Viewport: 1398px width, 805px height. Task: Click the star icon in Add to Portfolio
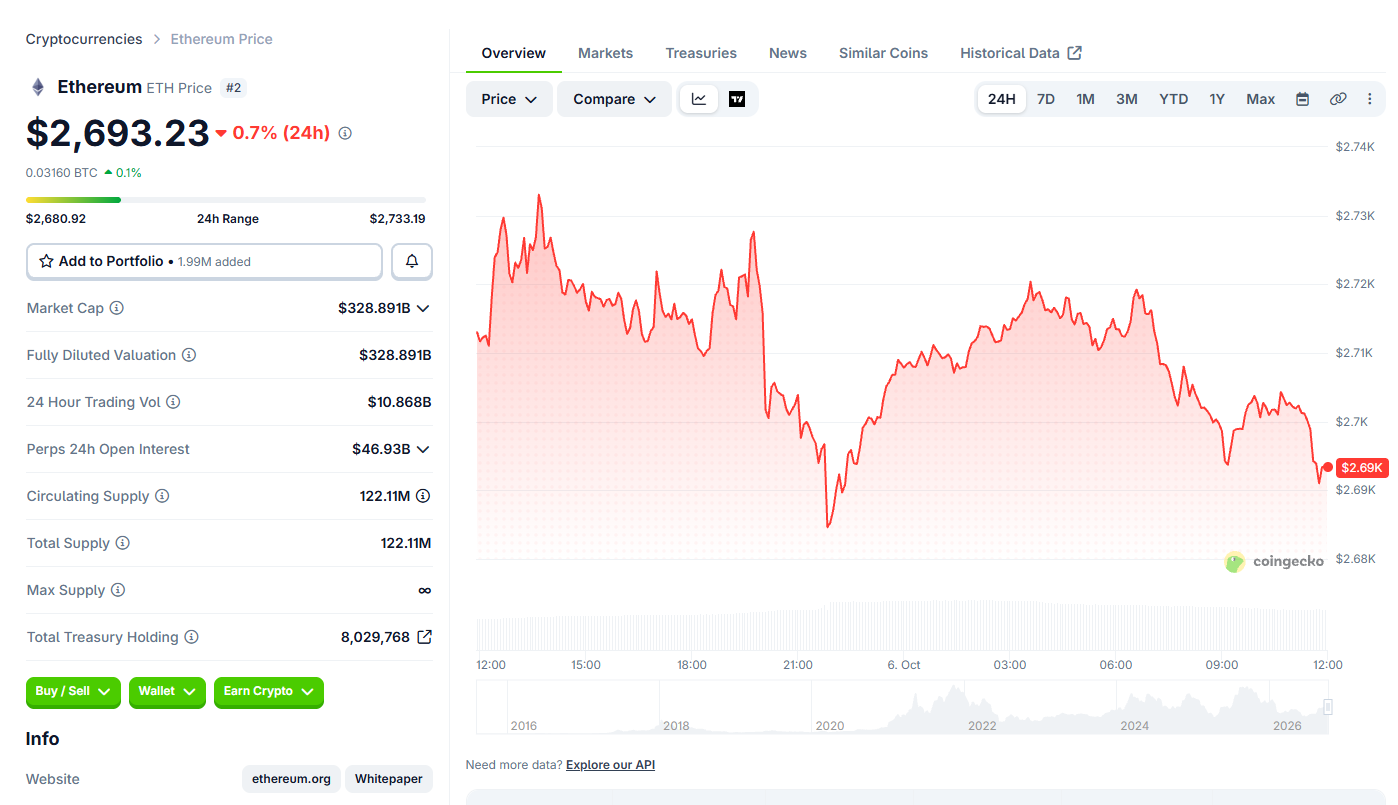[46, 261]
